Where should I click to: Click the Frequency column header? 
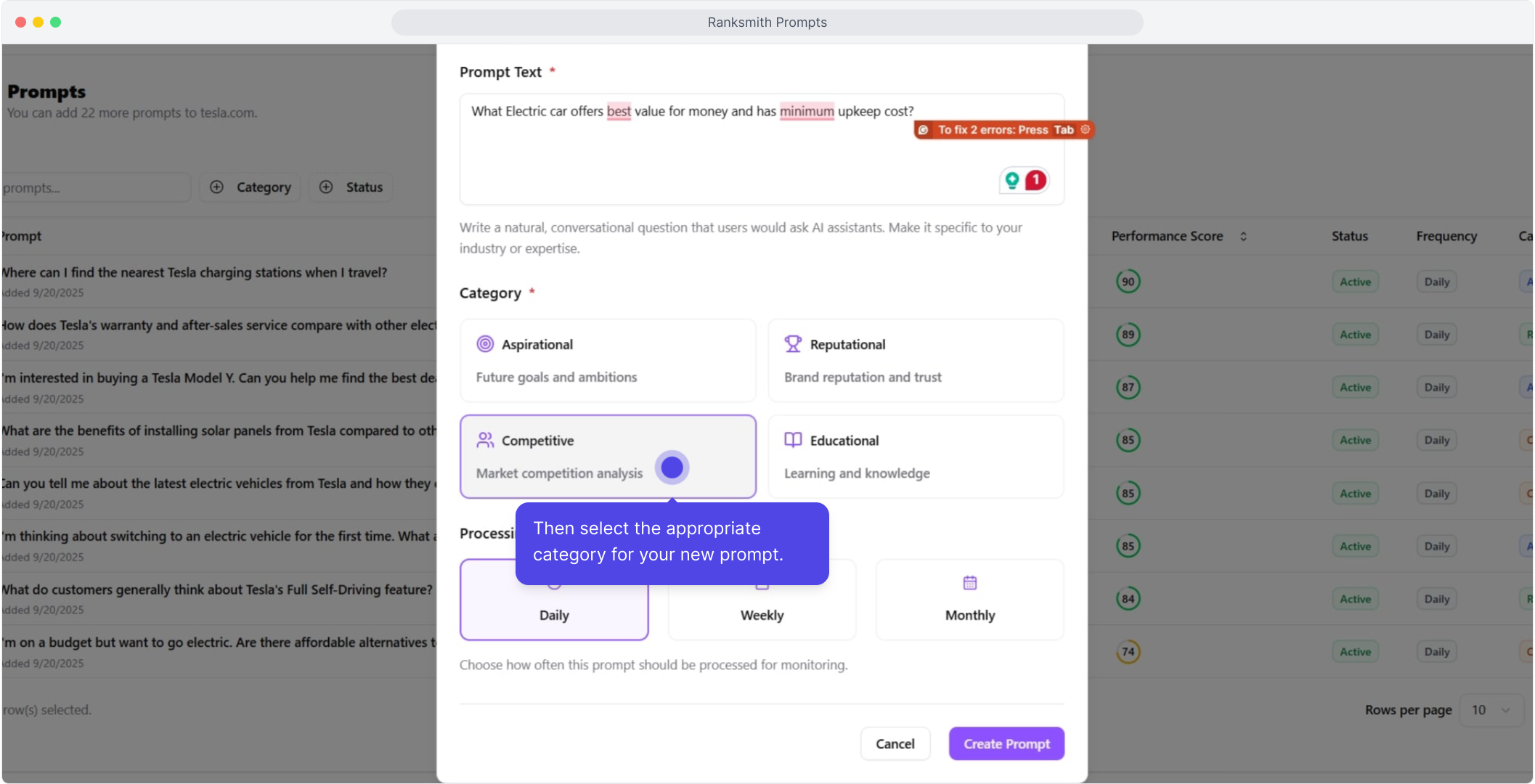[x=1446, y=237]
